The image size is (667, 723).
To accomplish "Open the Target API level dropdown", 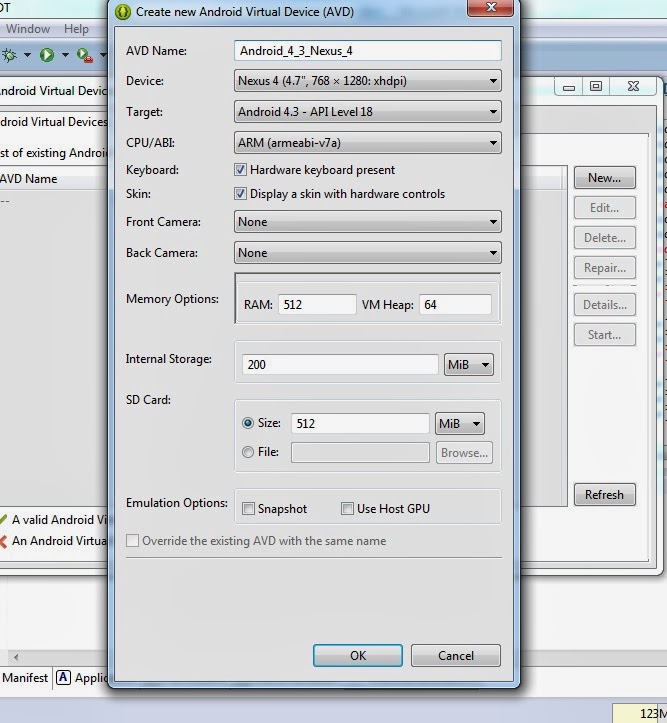I will [368, 112].
